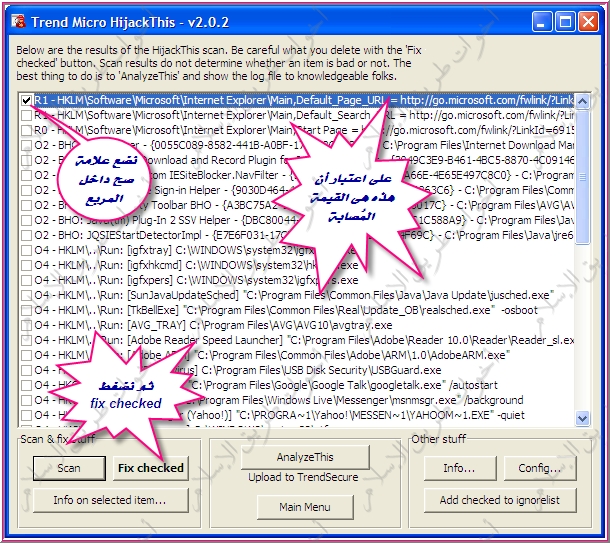Viewport: 610px width, 543px height.
Task: Select the R1 Default_Search_URL row text
Action: [x=304, y=115]
